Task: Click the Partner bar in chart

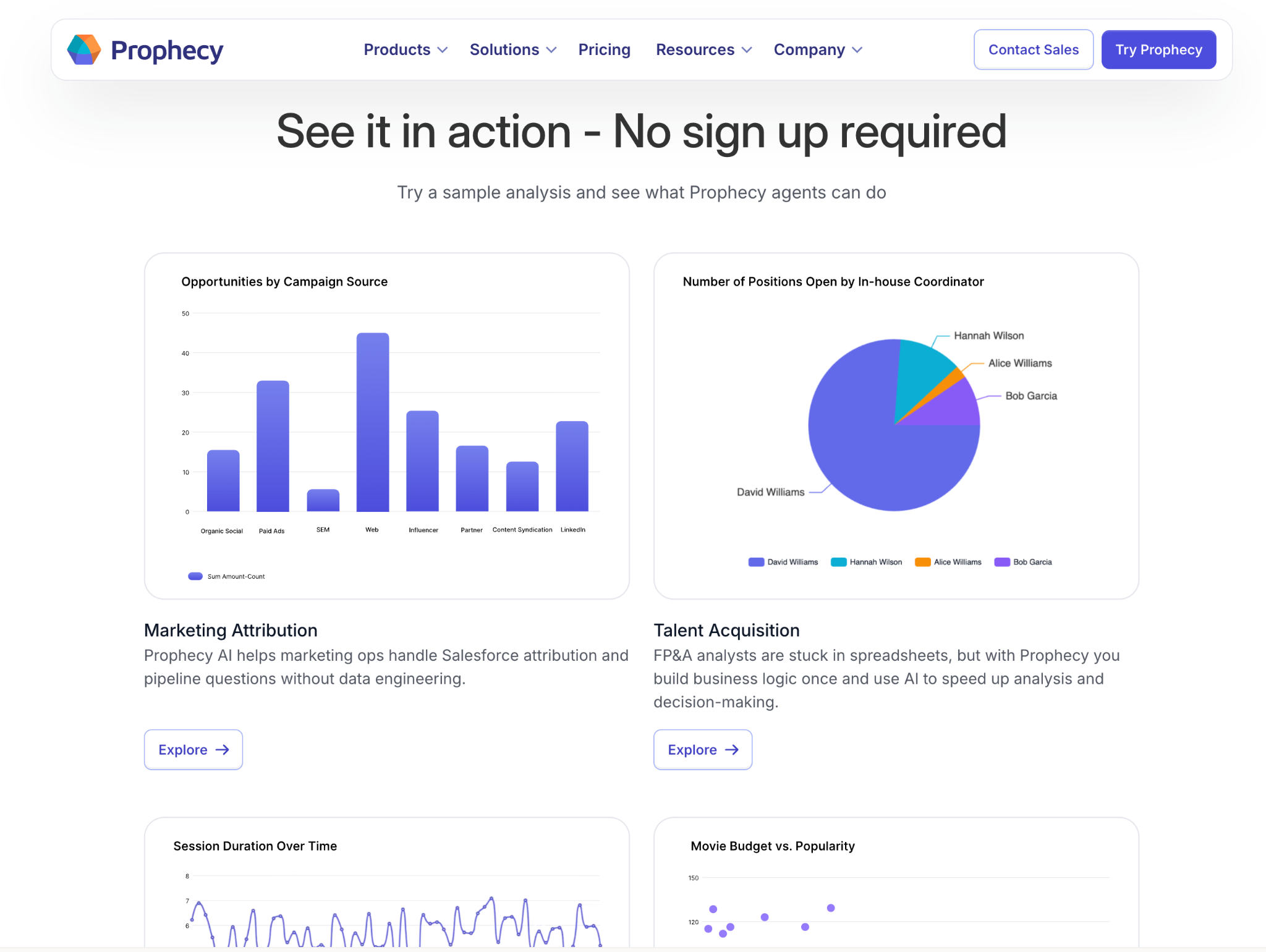Action: tap(472, 478)
